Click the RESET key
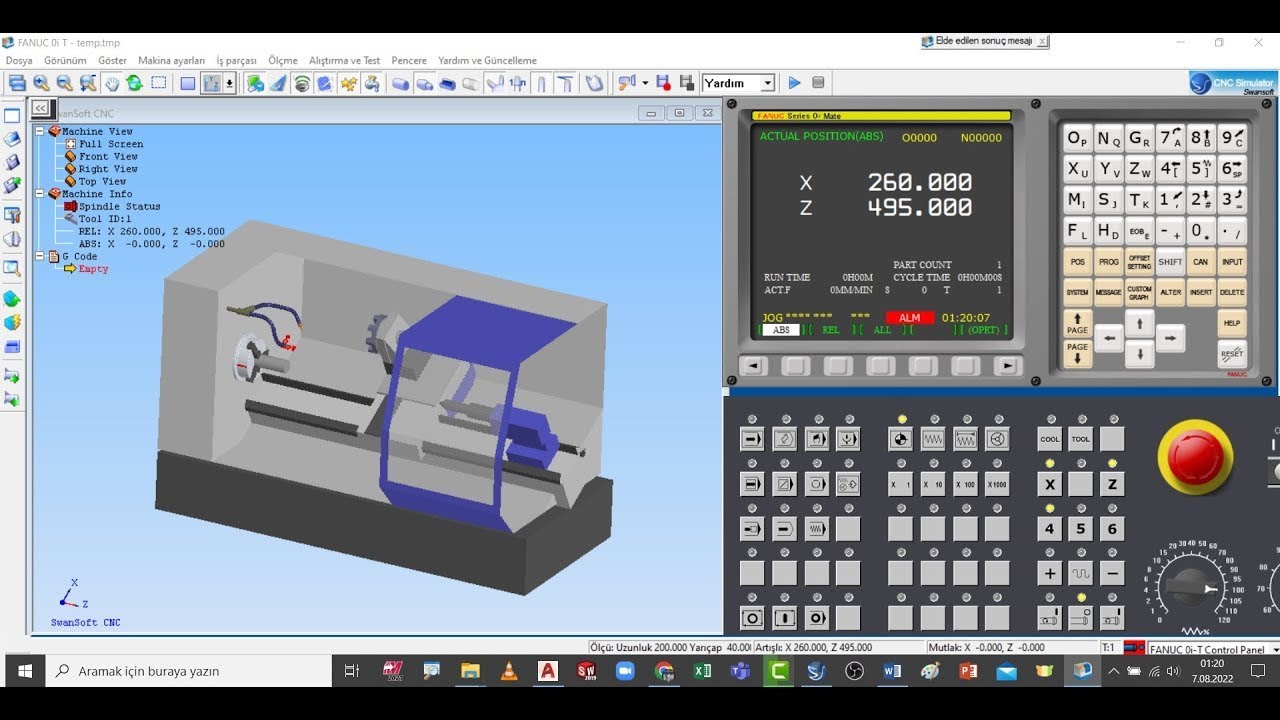Screen dimensions: 1280x720 [x=1232, y=354]
